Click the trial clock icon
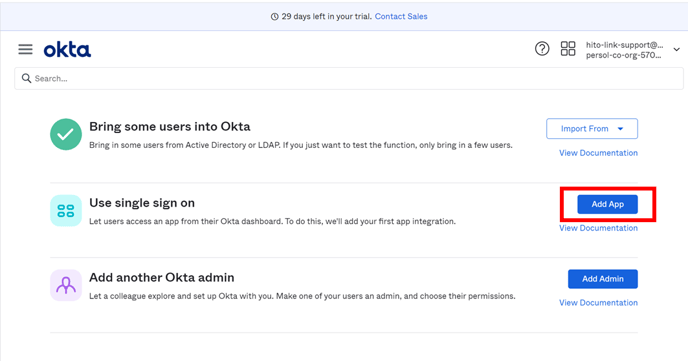Viewport: 688px width, 361px height. pyautogui.click(x=274, y=17)
